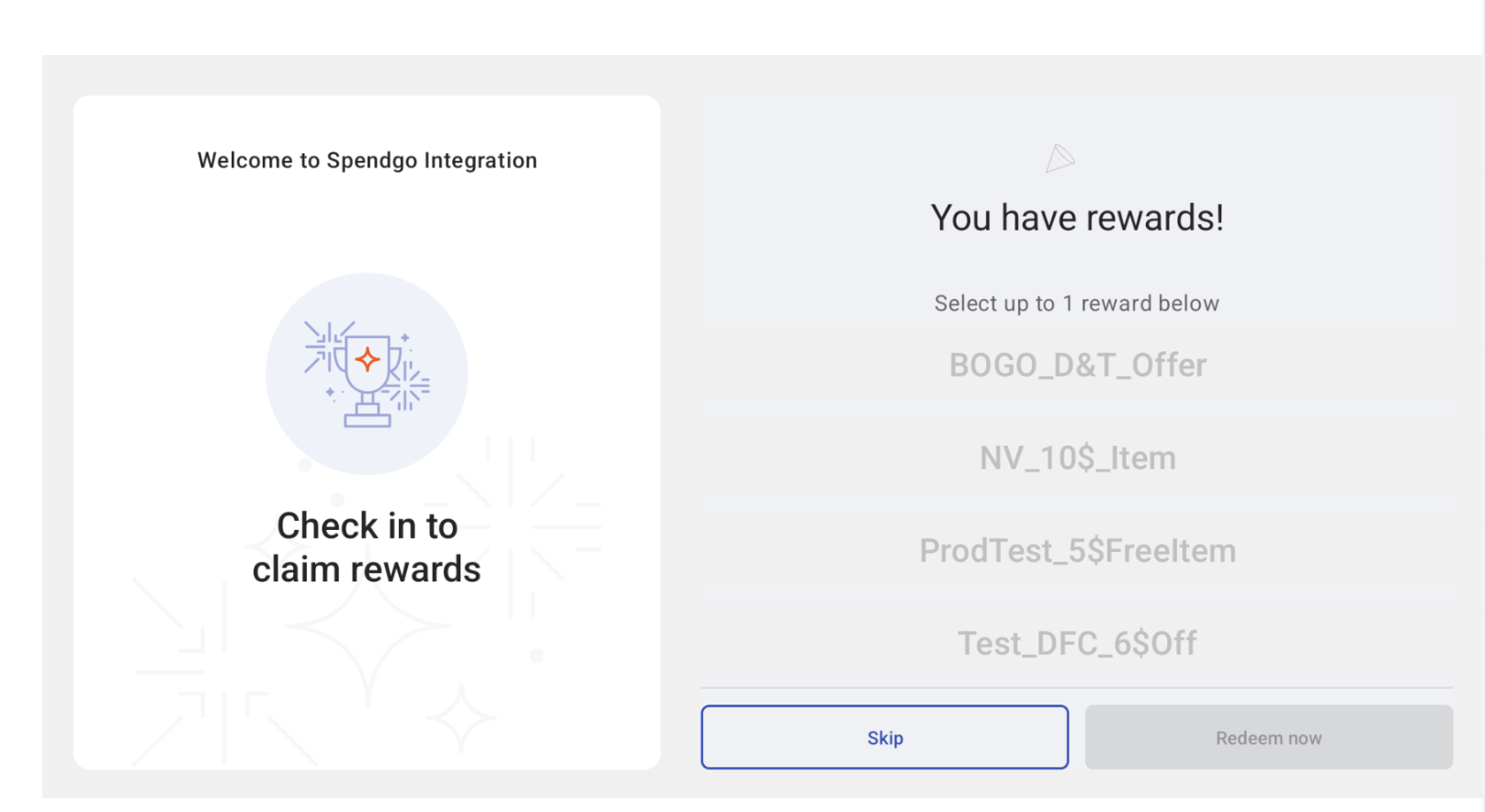Click the divider line above the Skip button
The width and height of the screenshot is (1485, 812).
coord(1077,687)
